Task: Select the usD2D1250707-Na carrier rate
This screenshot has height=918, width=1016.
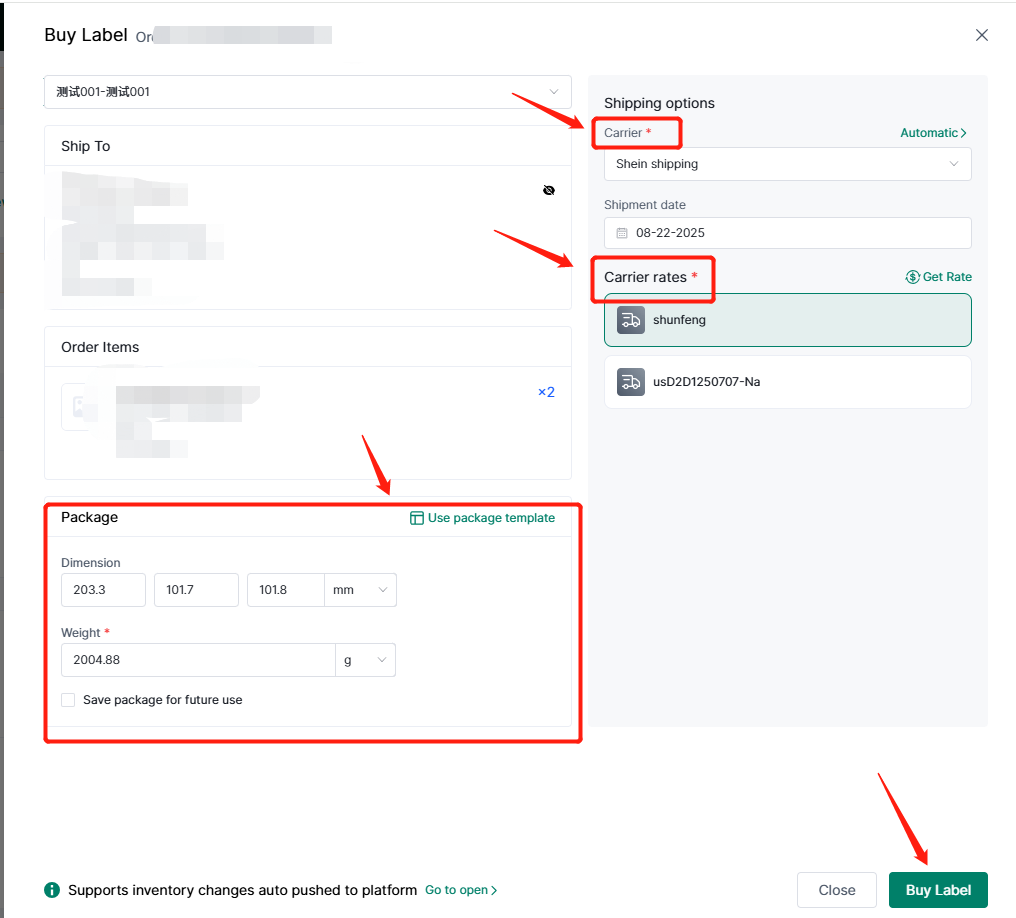Action: [787, 382]
